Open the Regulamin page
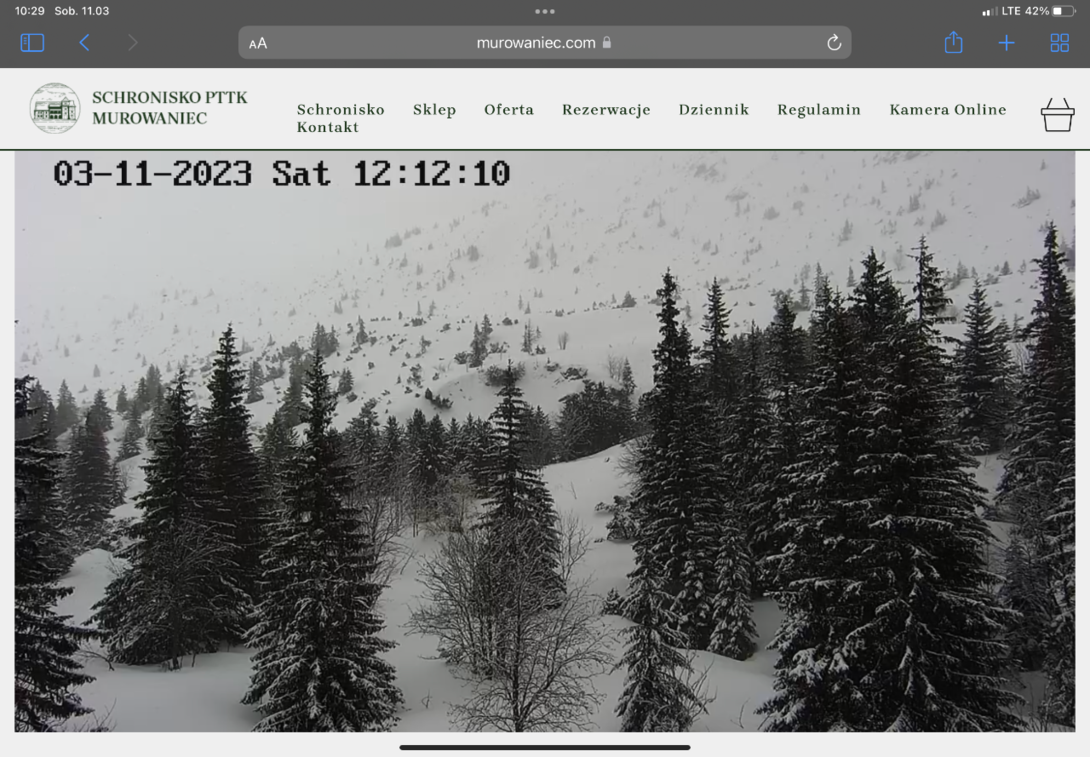Viewport: 1090px width, 757px height. point(819,110)
